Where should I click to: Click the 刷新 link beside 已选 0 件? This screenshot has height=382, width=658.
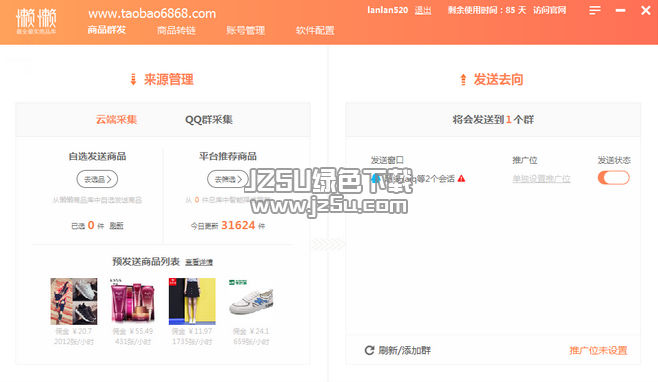[x=116, y=226]
